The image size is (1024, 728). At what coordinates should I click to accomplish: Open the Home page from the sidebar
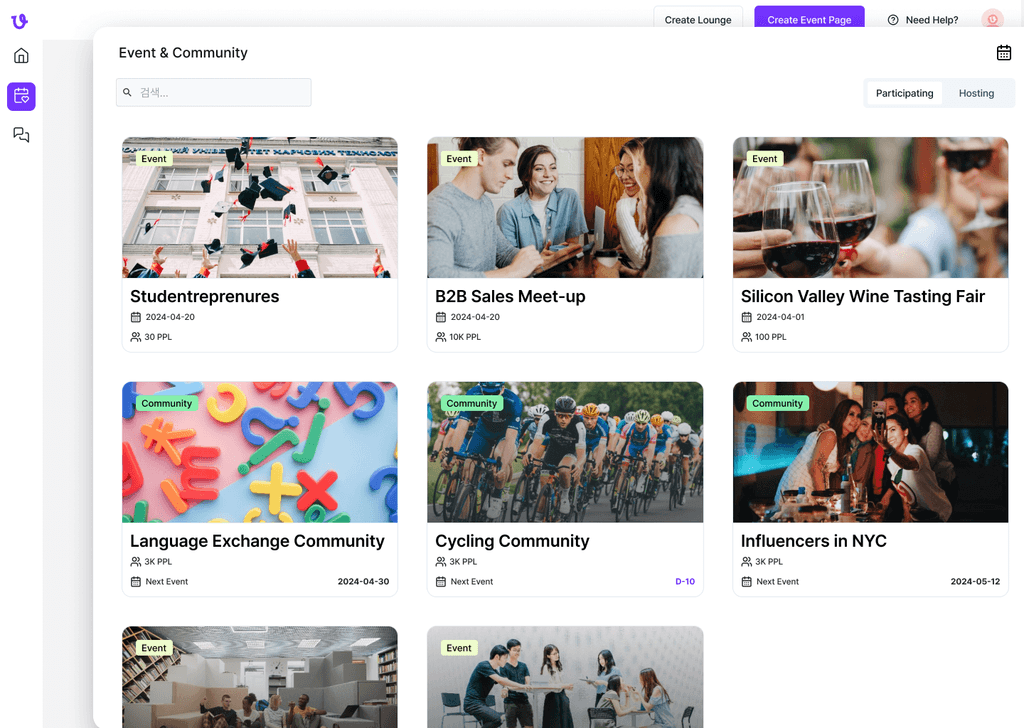tap(20, 55)
